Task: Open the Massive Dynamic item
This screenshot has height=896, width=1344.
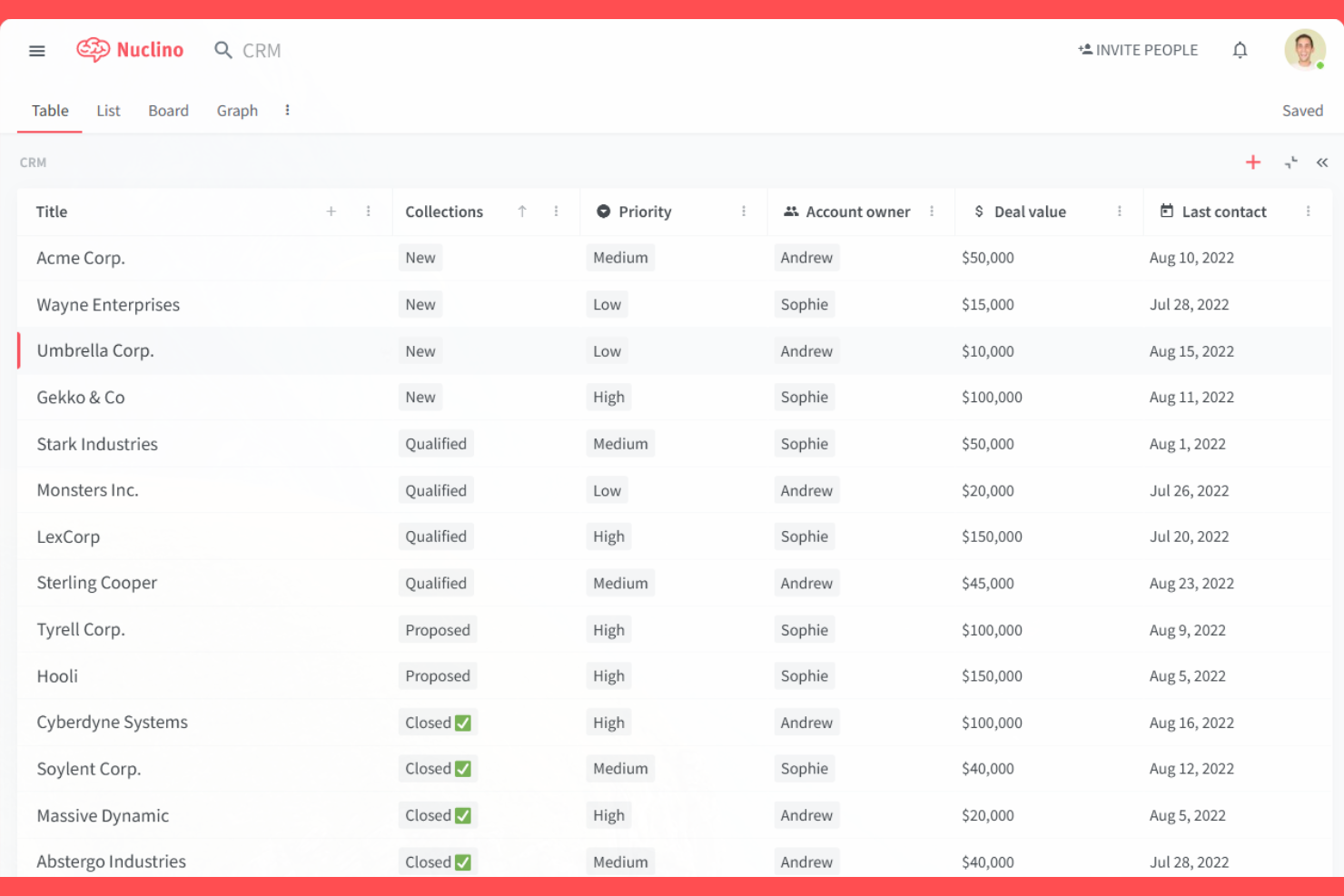Action: [103, 815]
